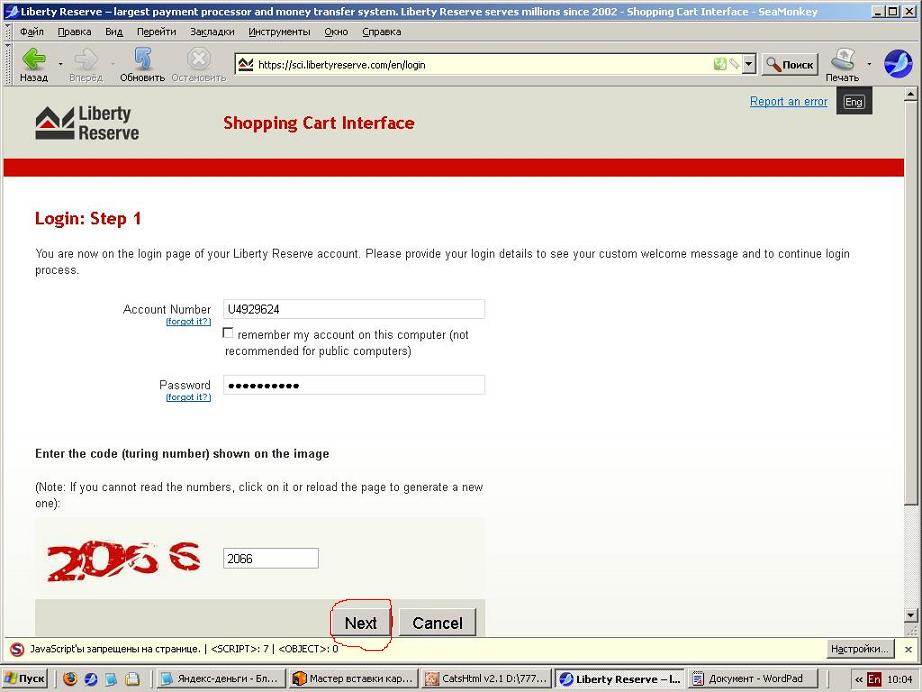Switch to CatsHtml v2.1 taskbar window
This screenshot has width=922, height=692.
coord(486,679)
